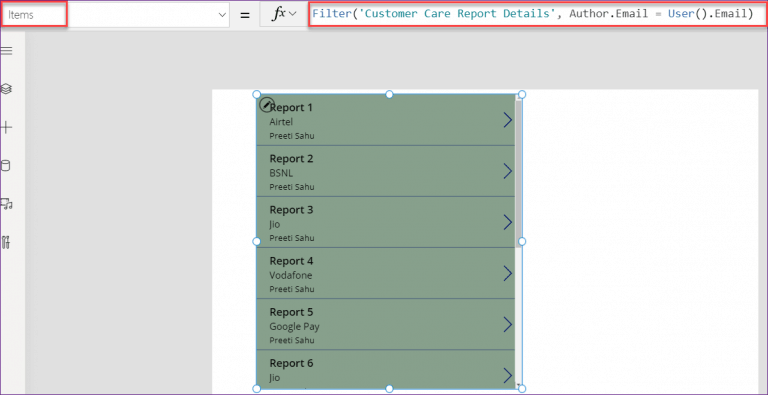Image resolution: width=768 pixels, height=395 pixels.
Task: Select Preeti Sahu under Airtel
Action: 292,136
